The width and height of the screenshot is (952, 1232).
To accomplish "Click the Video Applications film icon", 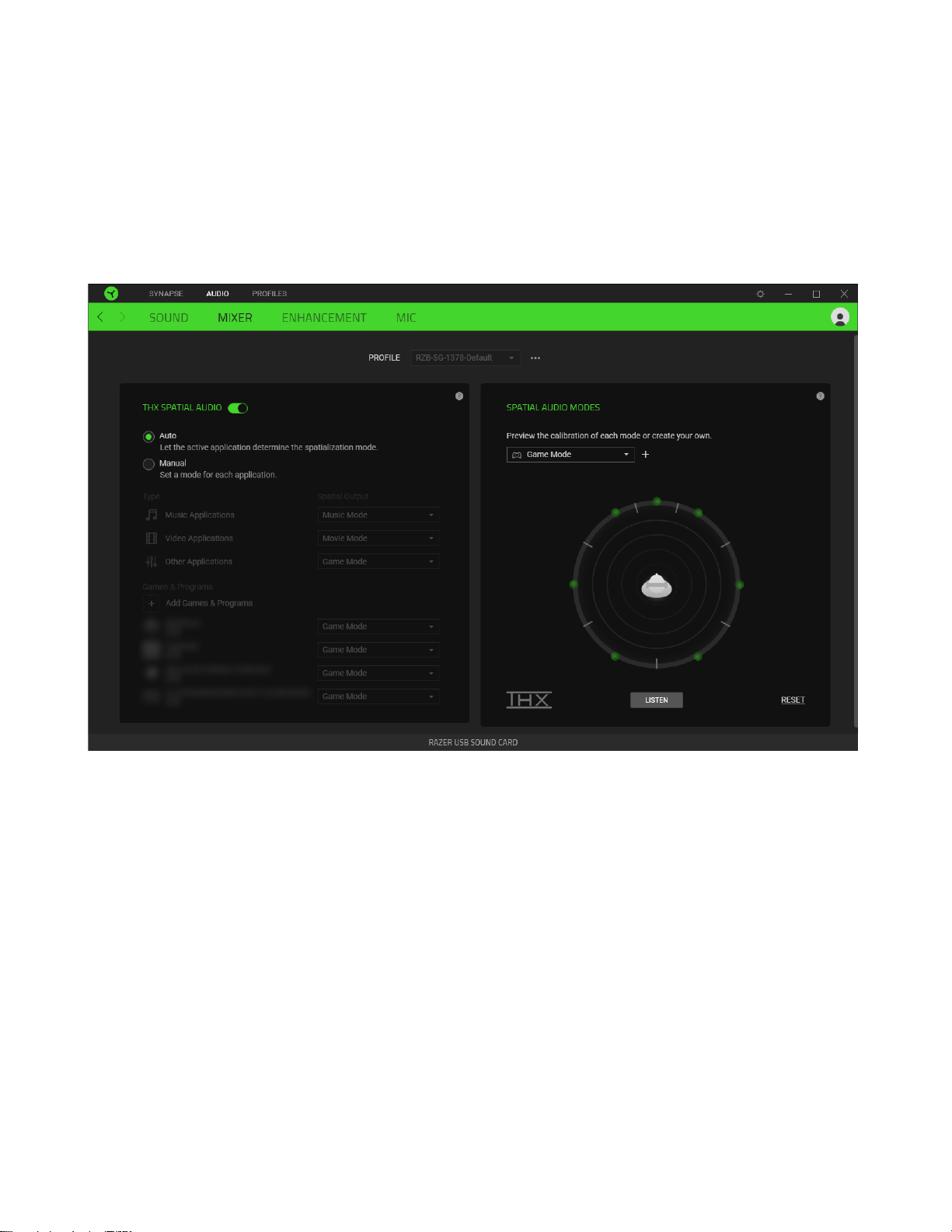I will pos(152,538).
